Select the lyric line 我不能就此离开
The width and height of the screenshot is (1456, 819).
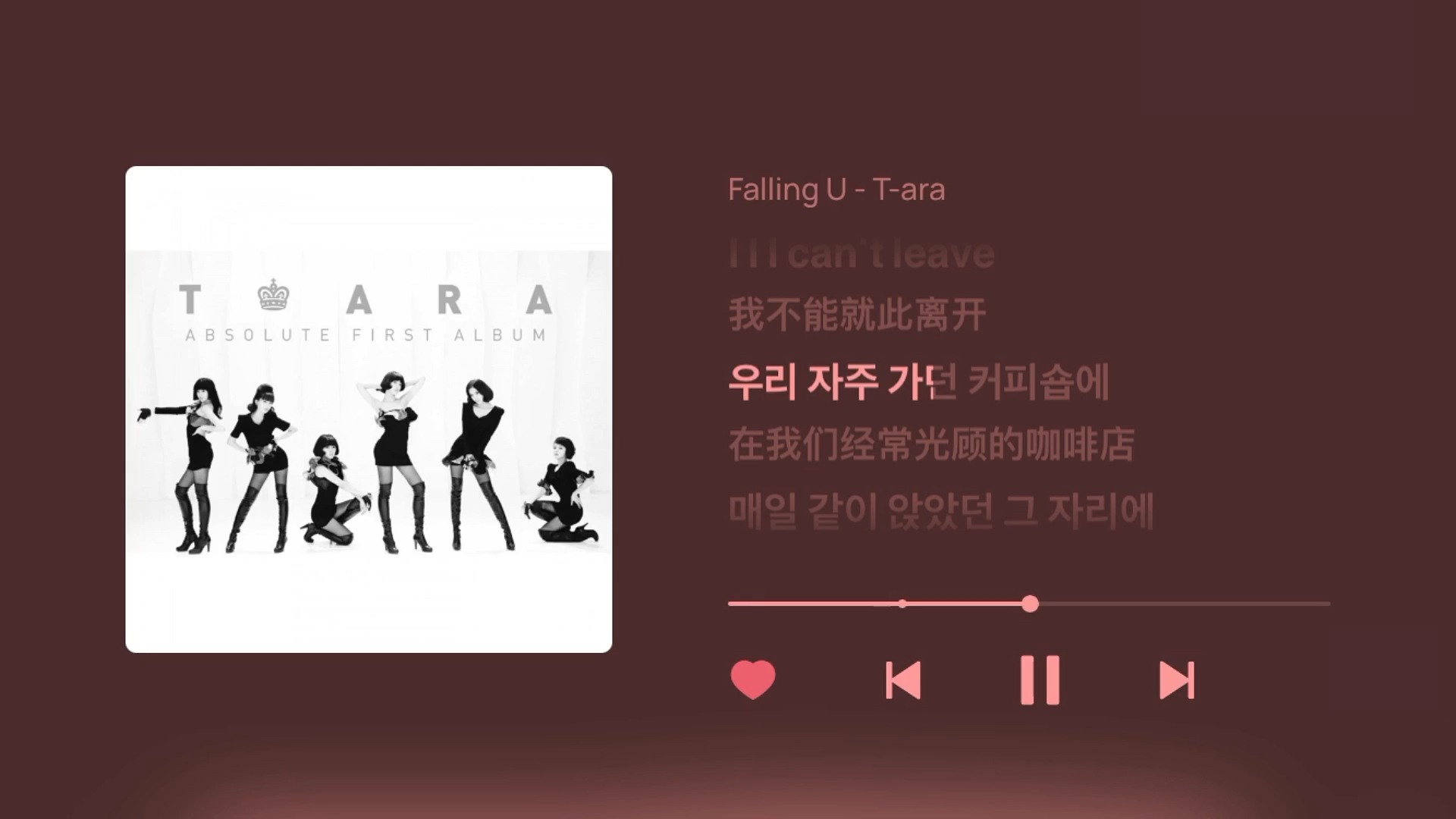coord(857,315)
